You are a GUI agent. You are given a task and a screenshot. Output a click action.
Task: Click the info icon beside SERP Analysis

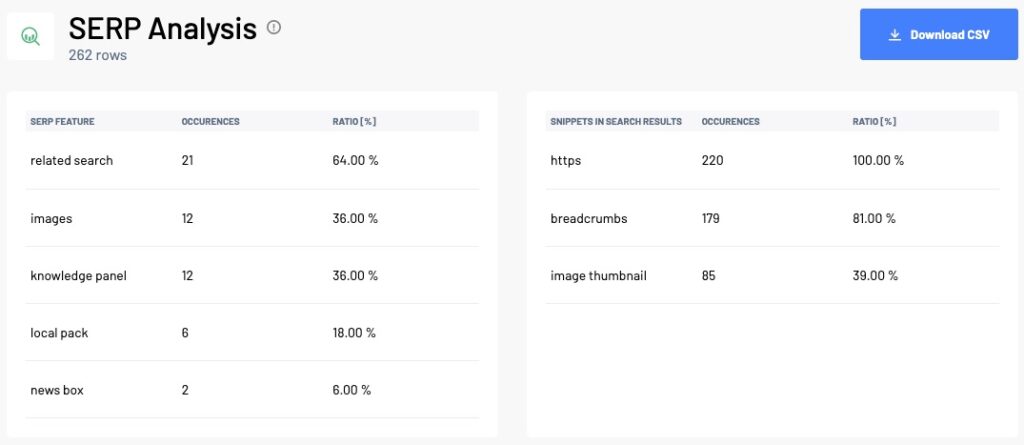tap(274, 27)
